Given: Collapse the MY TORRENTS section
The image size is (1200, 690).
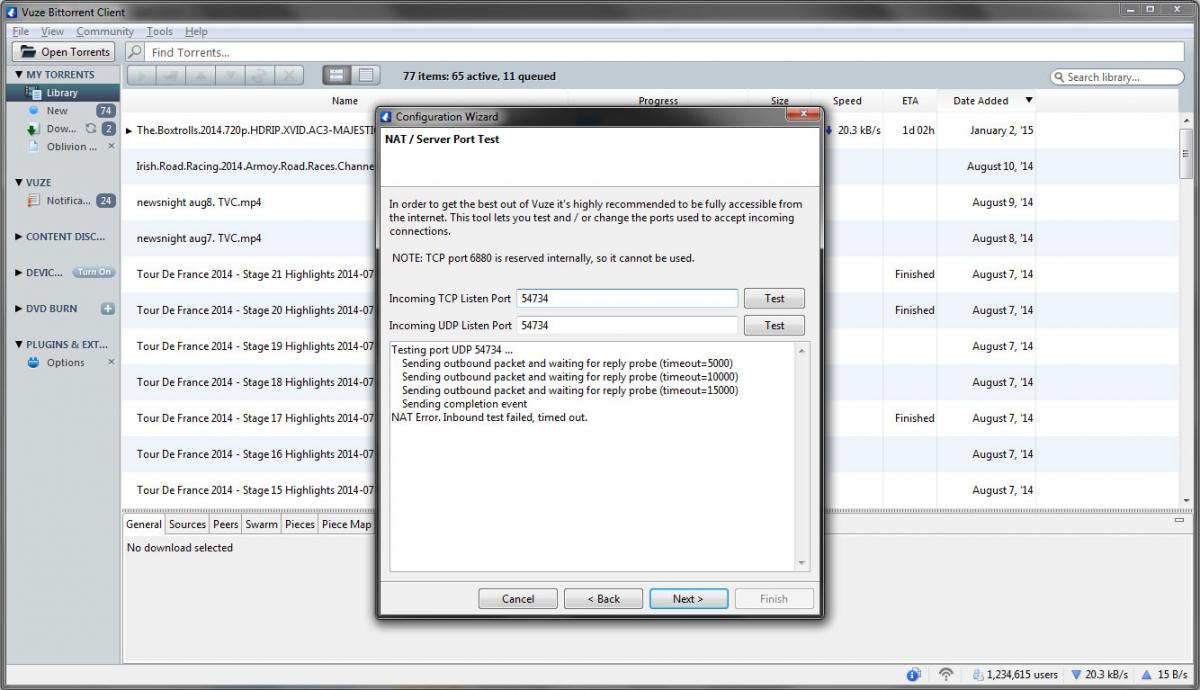Looking at the screenshot, I should 18,75.
